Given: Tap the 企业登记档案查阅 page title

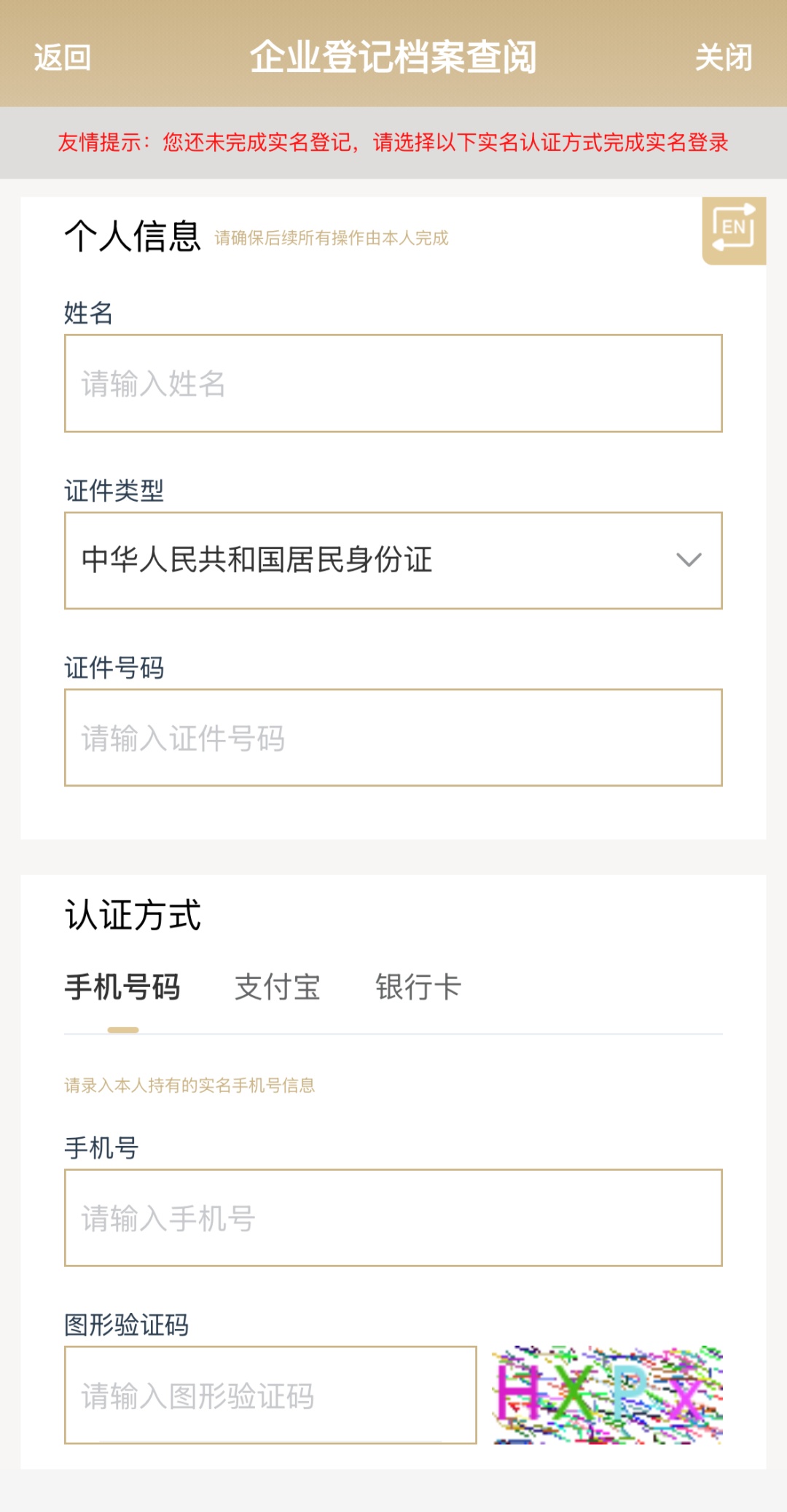Looking at the screenshot, I should pos(393,57).
